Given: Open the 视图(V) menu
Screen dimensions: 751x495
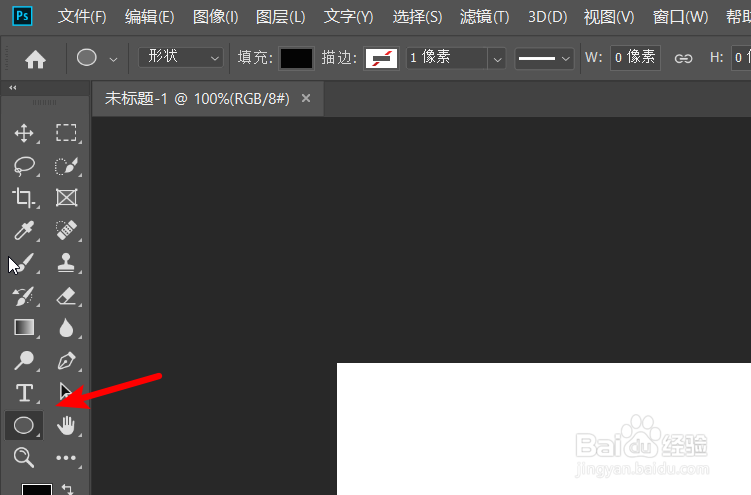Looking at the screenshot, I should 609,17.
